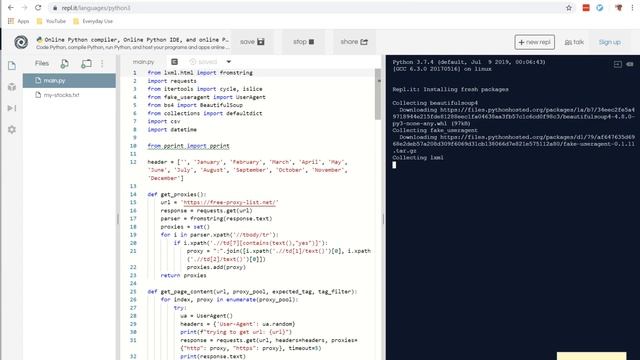The height and width of the screenshot is (360, 640).
Task: Create a new repl
Action: (x=534, y=42)
